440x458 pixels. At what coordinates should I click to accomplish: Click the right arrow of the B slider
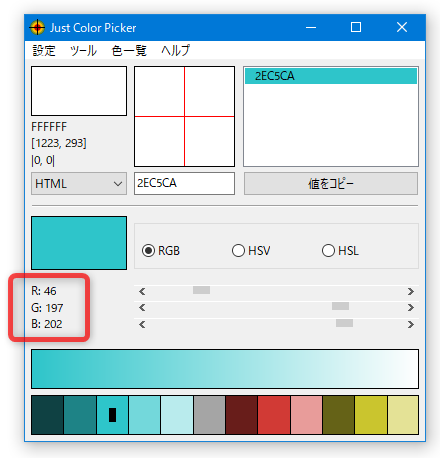(x=411, y=324)
